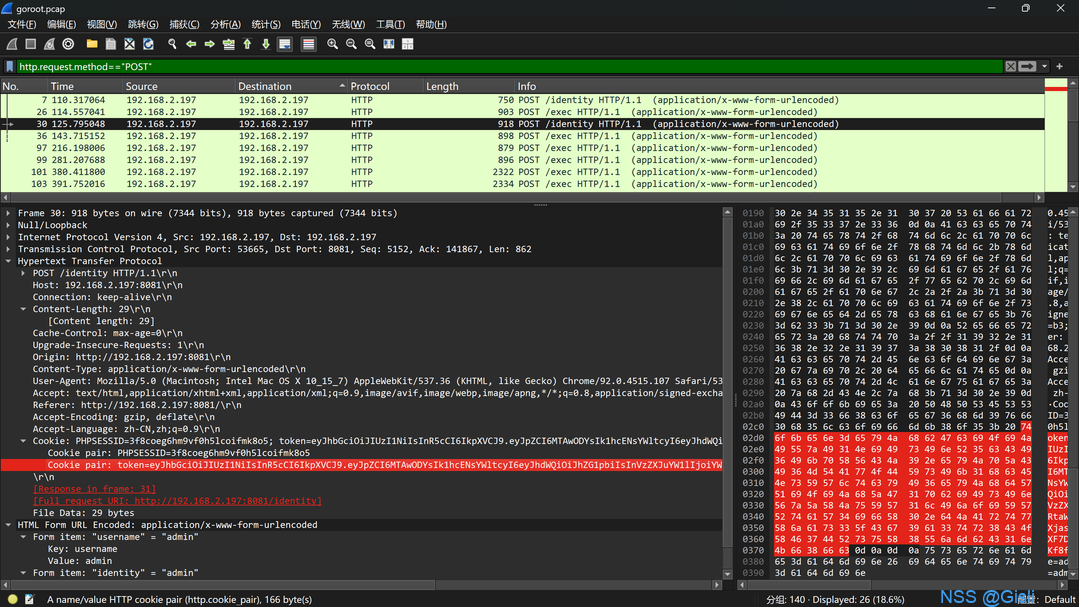Select packet 99 POST /exec row
The image size is (1079, 607).
point(523,160)
